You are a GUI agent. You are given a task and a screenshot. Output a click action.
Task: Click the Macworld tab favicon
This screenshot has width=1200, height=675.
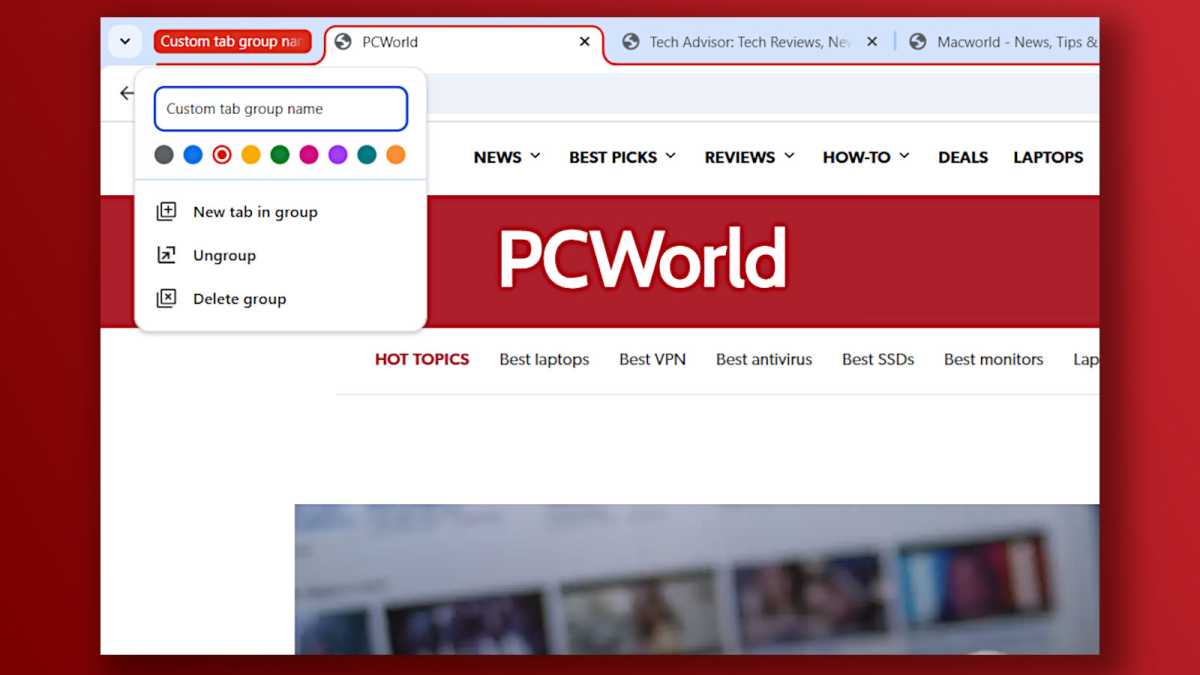tap(917, 42)
